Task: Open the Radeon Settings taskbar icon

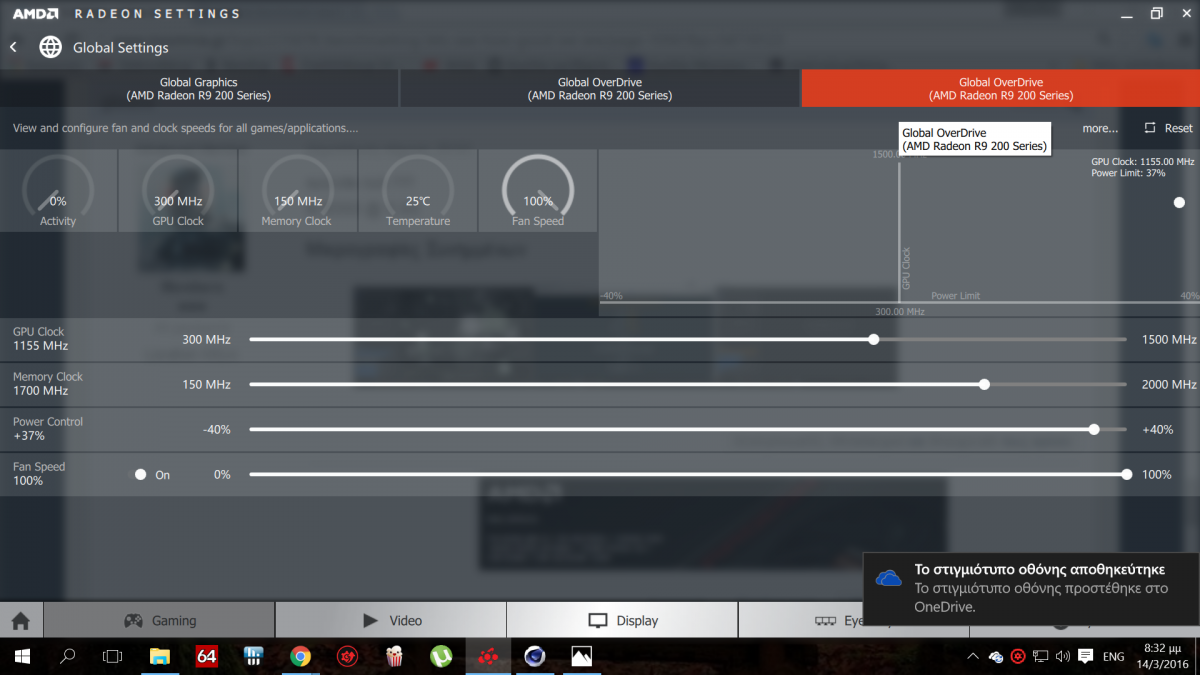Action: click(x=488, y=657)
